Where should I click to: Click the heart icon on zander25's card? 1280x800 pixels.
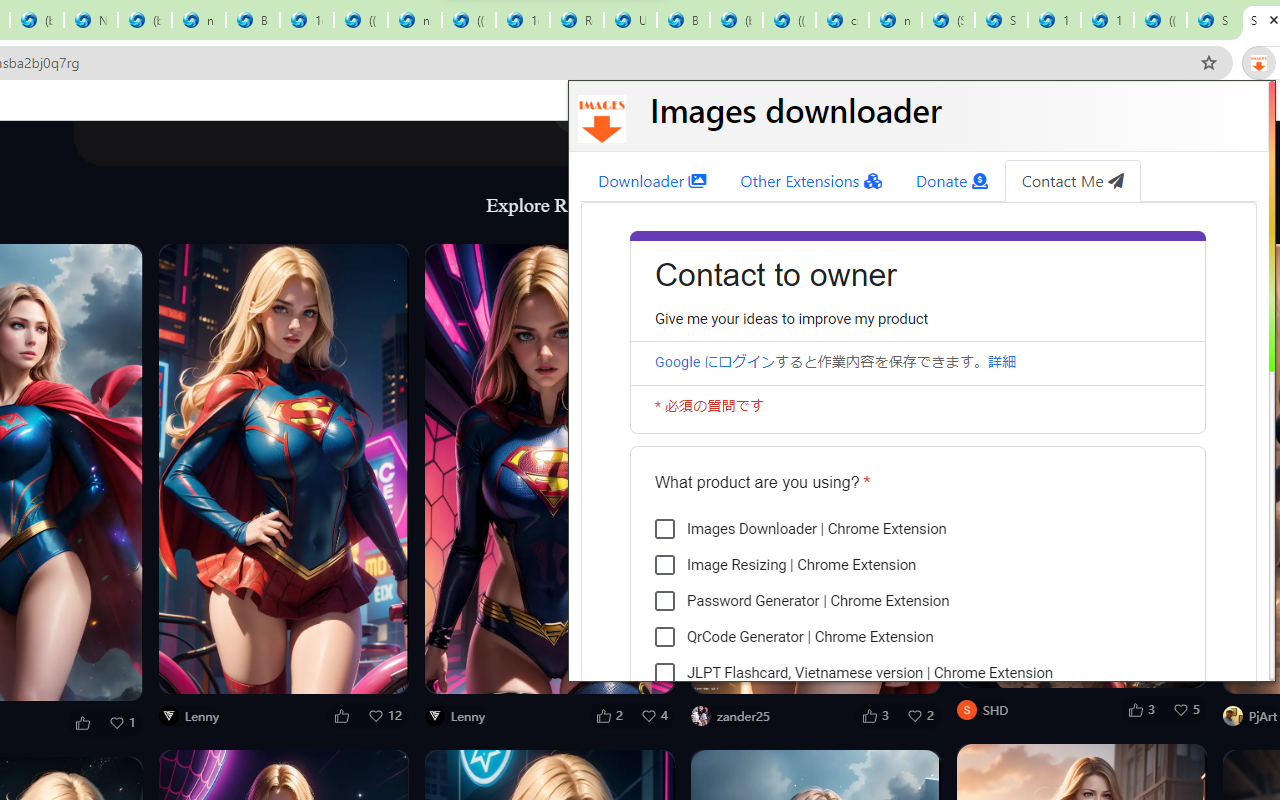point(914,716)
